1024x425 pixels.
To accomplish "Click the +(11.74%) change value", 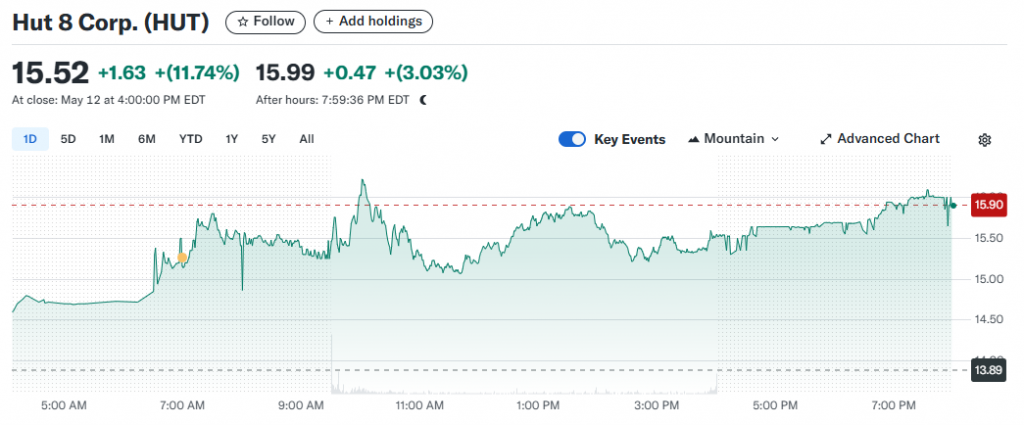I will click(197, 72).
